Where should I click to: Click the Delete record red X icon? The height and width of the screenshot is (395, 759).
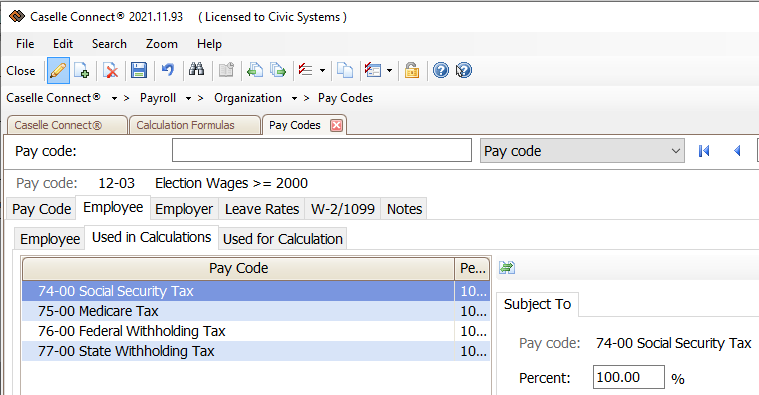[111, 71]
